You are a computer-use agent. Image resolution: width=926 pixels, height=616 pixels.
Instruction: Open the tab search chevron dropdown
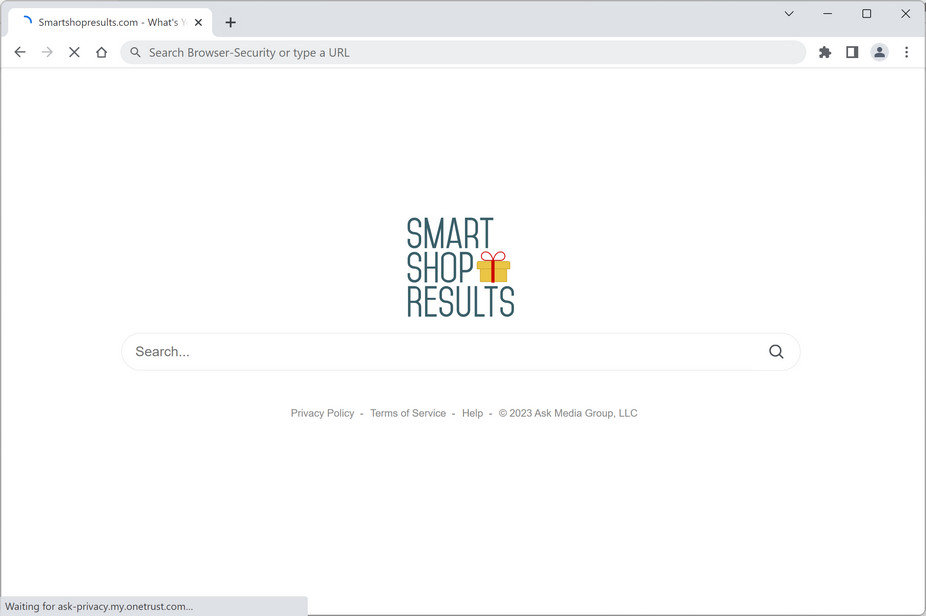pos(788,14)
